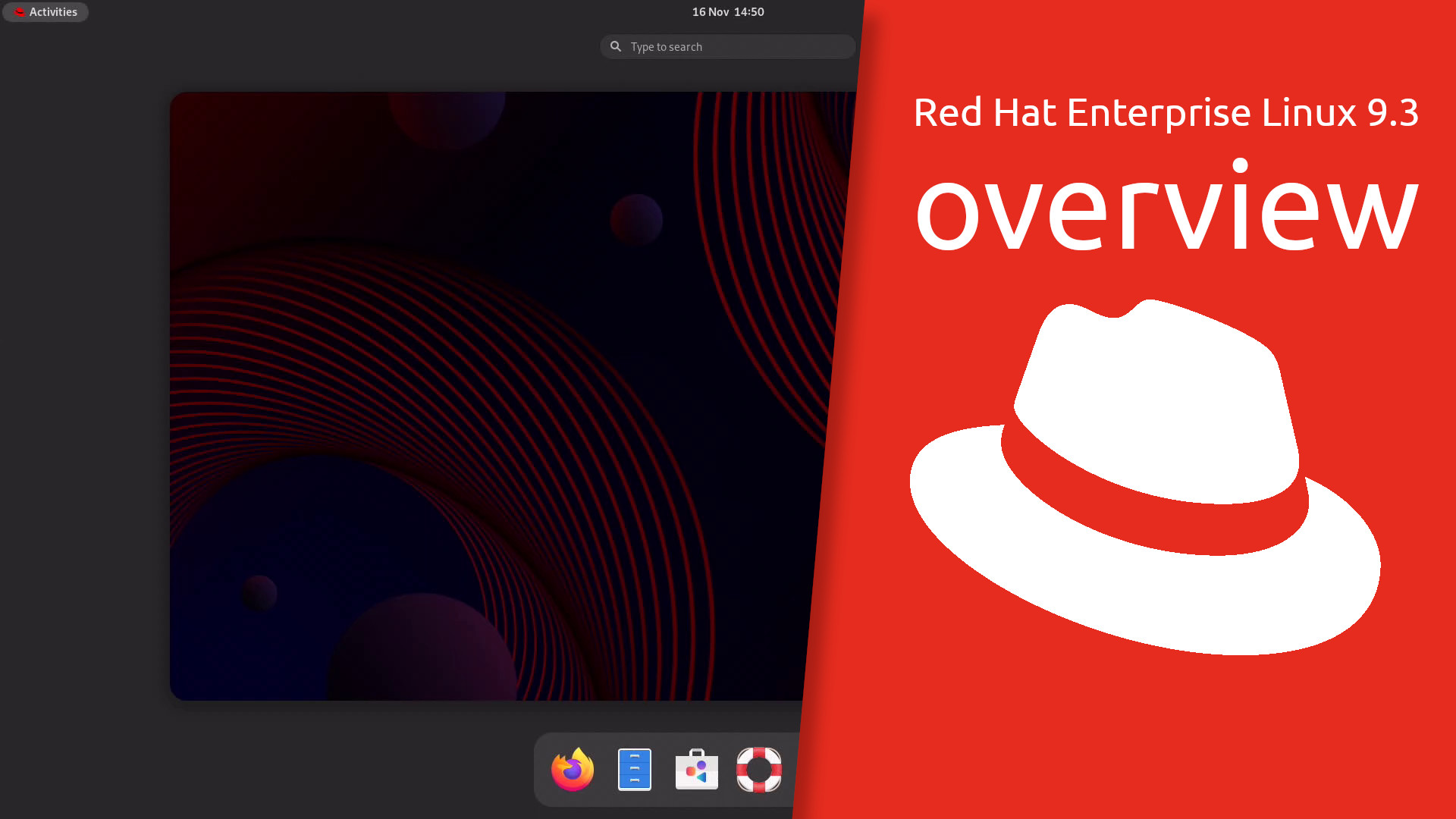Image resolution: width=1456 pixels, height=819 pixels.
Task: Click small purple sphere in wallpaper upper right
Action: click(x=636, y=220)
